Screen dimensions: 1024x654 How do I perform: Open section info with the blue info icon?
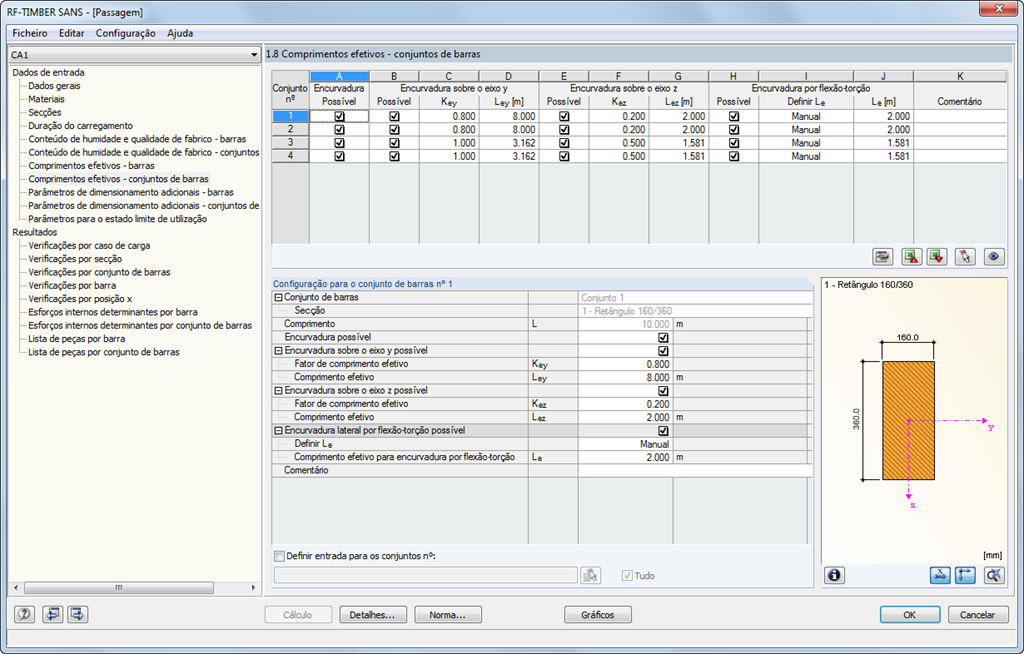click(835, 575)
